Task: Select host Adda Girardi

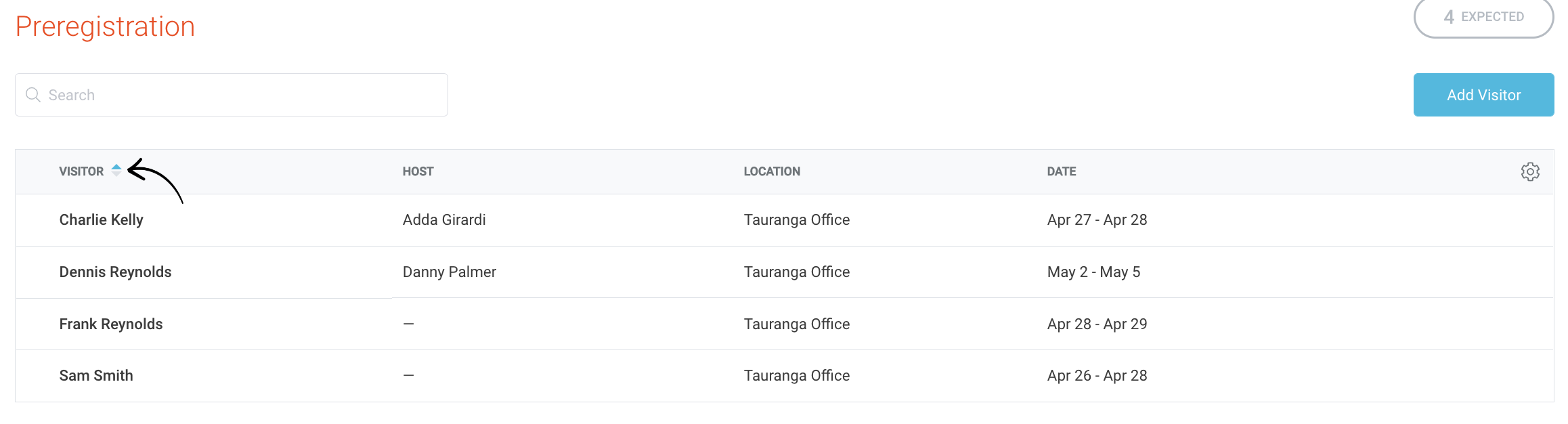Action: pyautogui.click(x=444, y=219)
